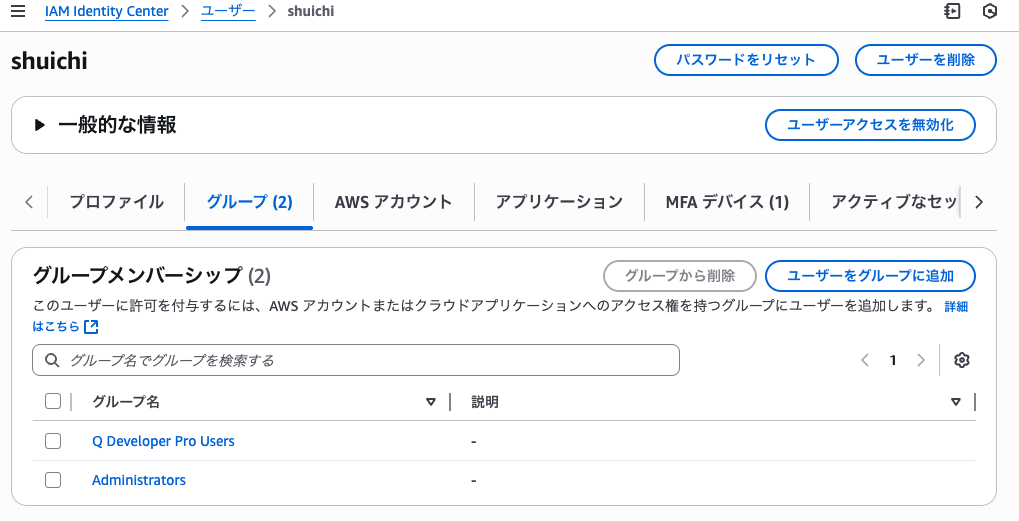Click the group search input field
This screenshot has height=521, width=1019.
[x=356, y=360]
